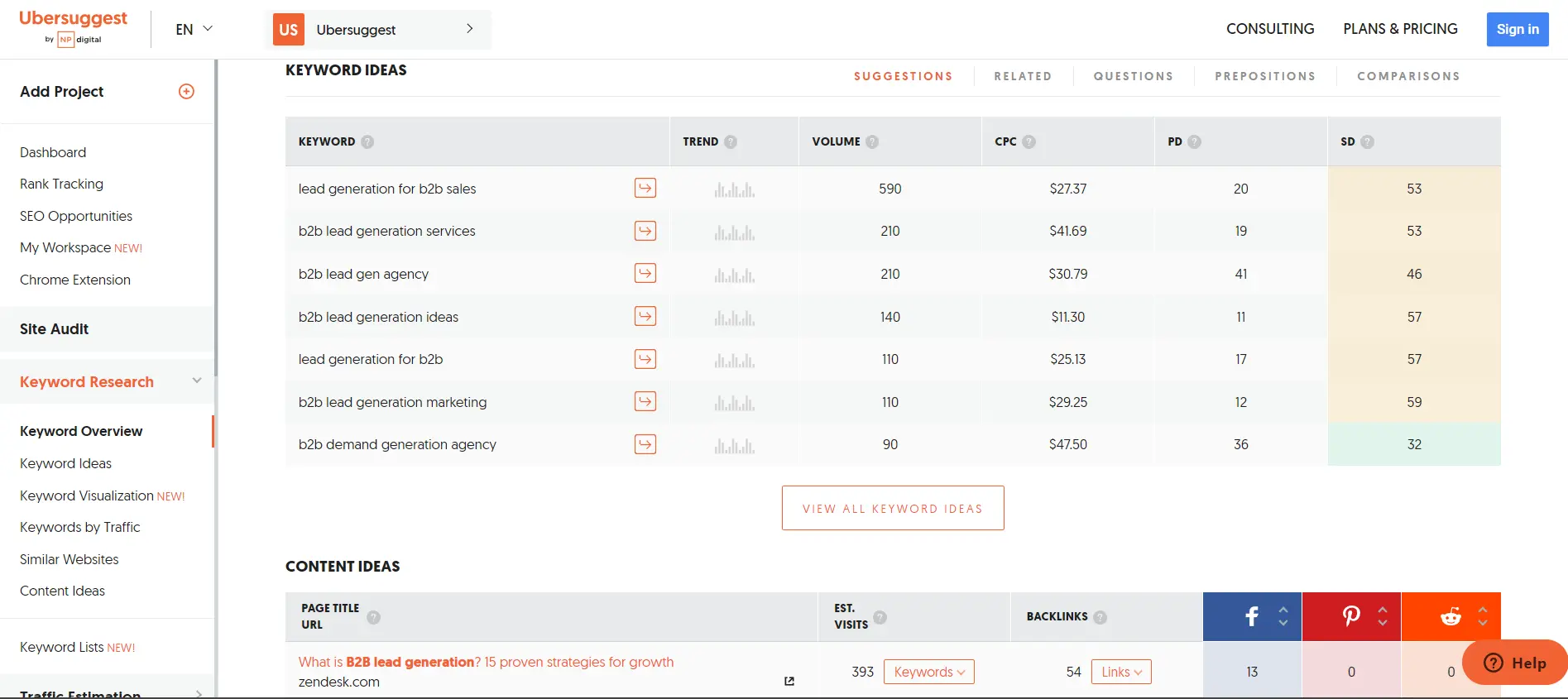Open Keyword Ideas in the sidebar
Image resolution: width=1568 pixels, height=699 pixels.
pos(65,463)
